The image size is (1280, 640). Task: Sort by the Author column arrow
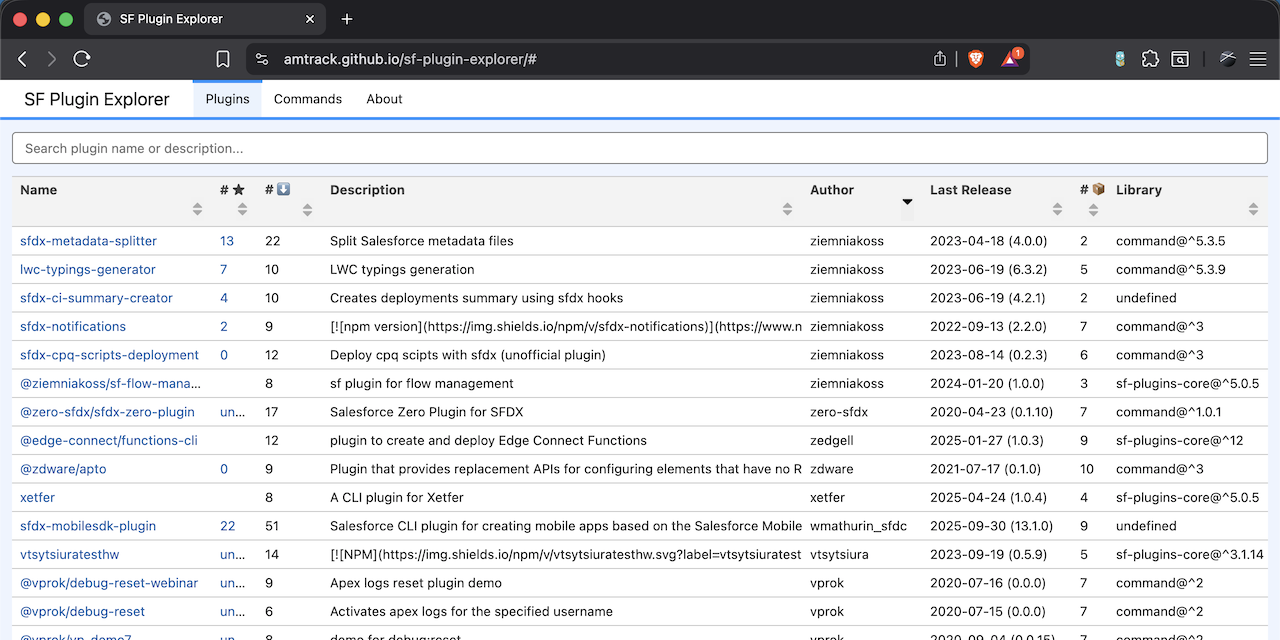[907, 202]
